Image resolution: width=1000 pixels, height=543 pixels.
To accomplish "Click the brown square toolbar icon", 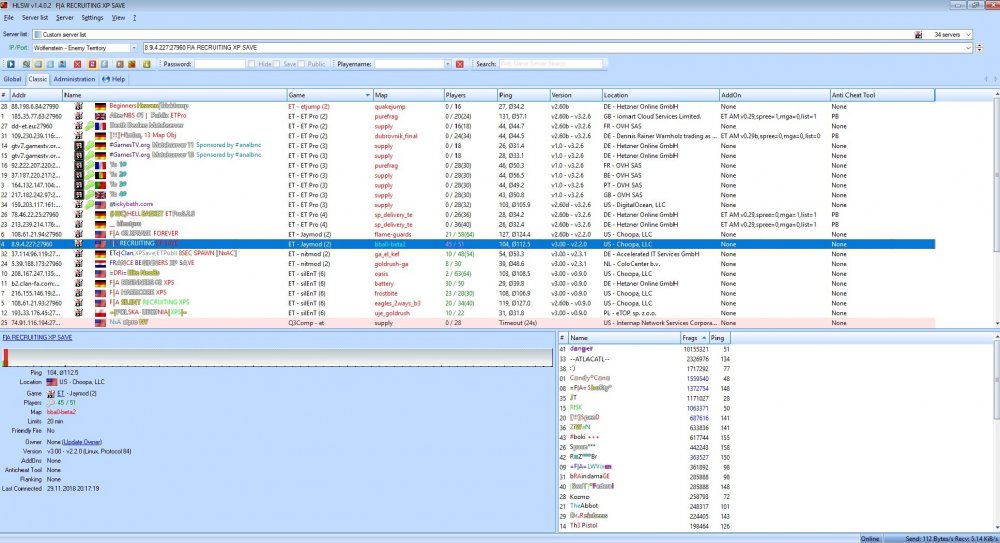I will tap(119, 64).
